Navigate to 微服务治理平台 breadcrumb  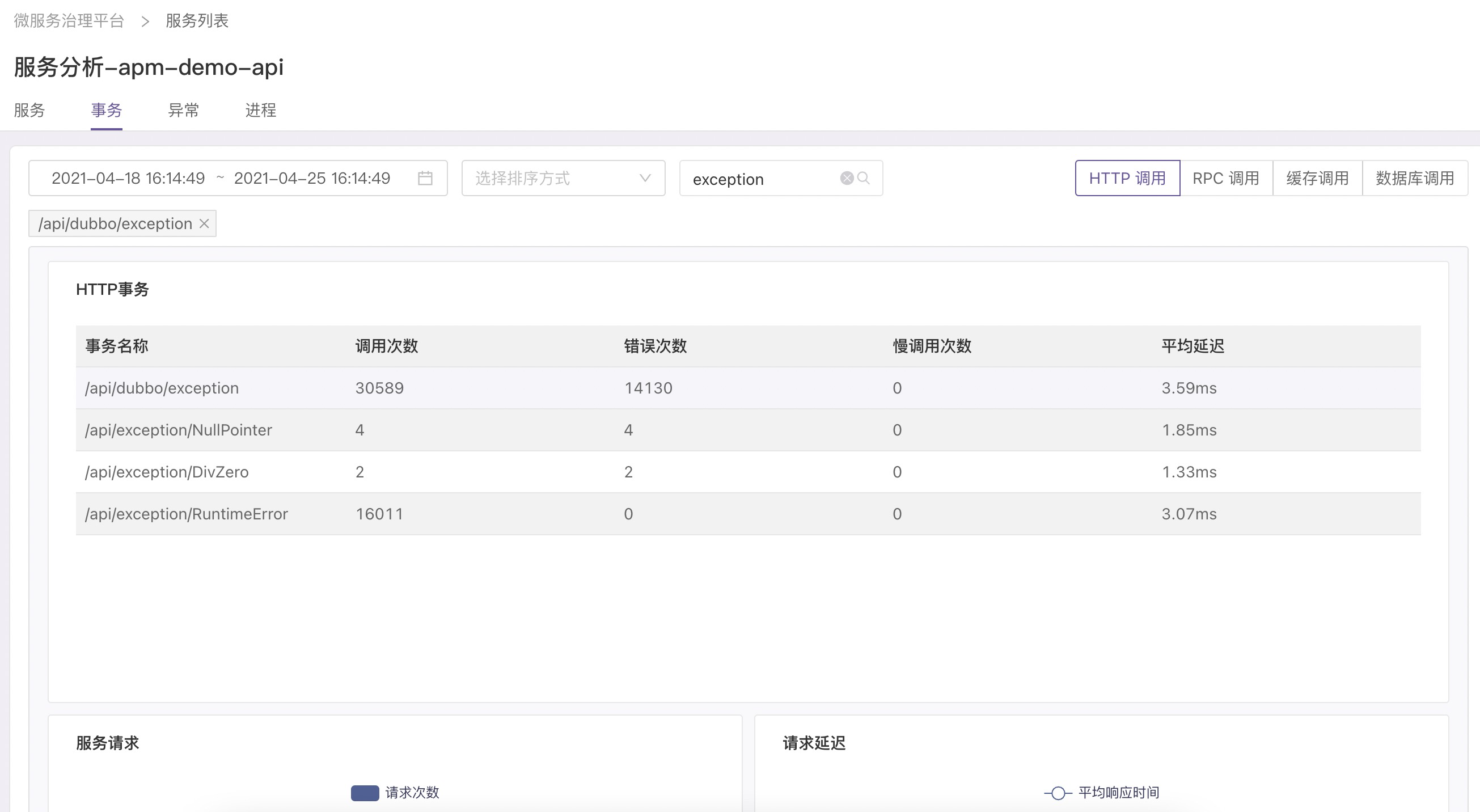pos(69,20)
